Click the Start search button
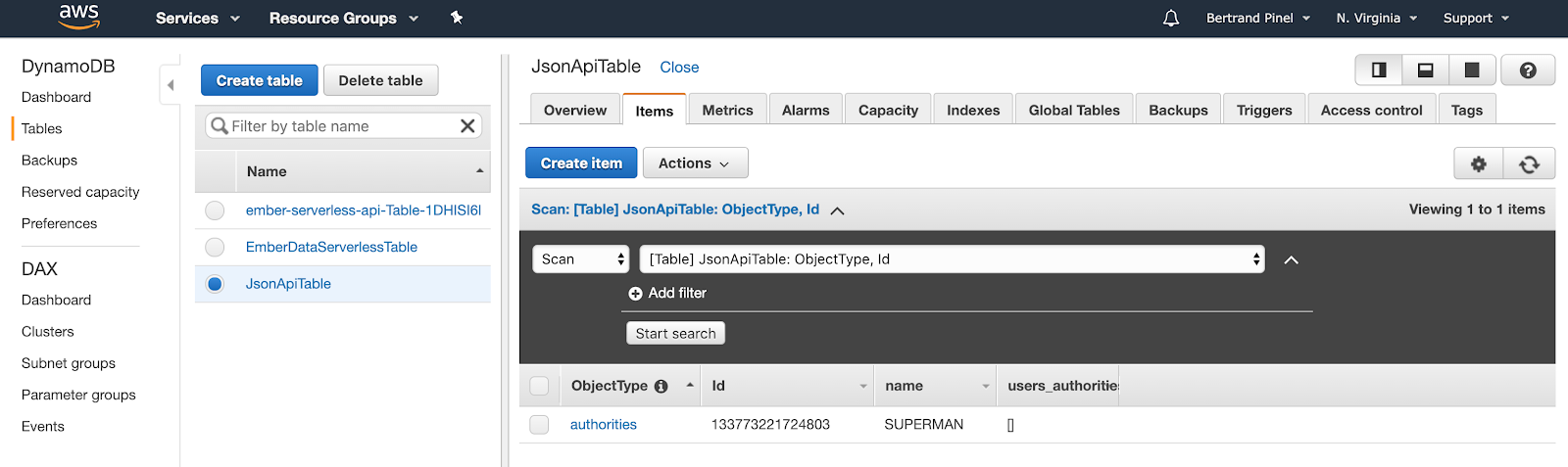 pos(675,334)
